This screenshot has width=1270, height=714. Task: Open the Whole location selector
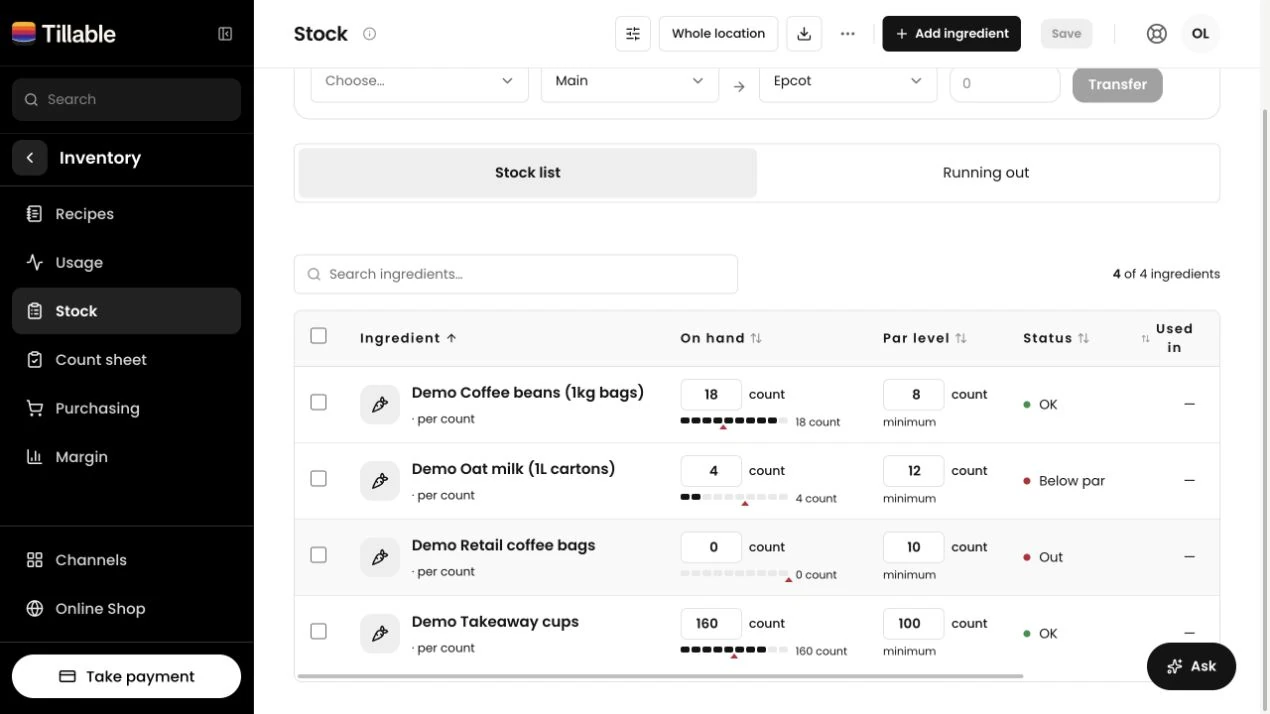pos(718,34)
